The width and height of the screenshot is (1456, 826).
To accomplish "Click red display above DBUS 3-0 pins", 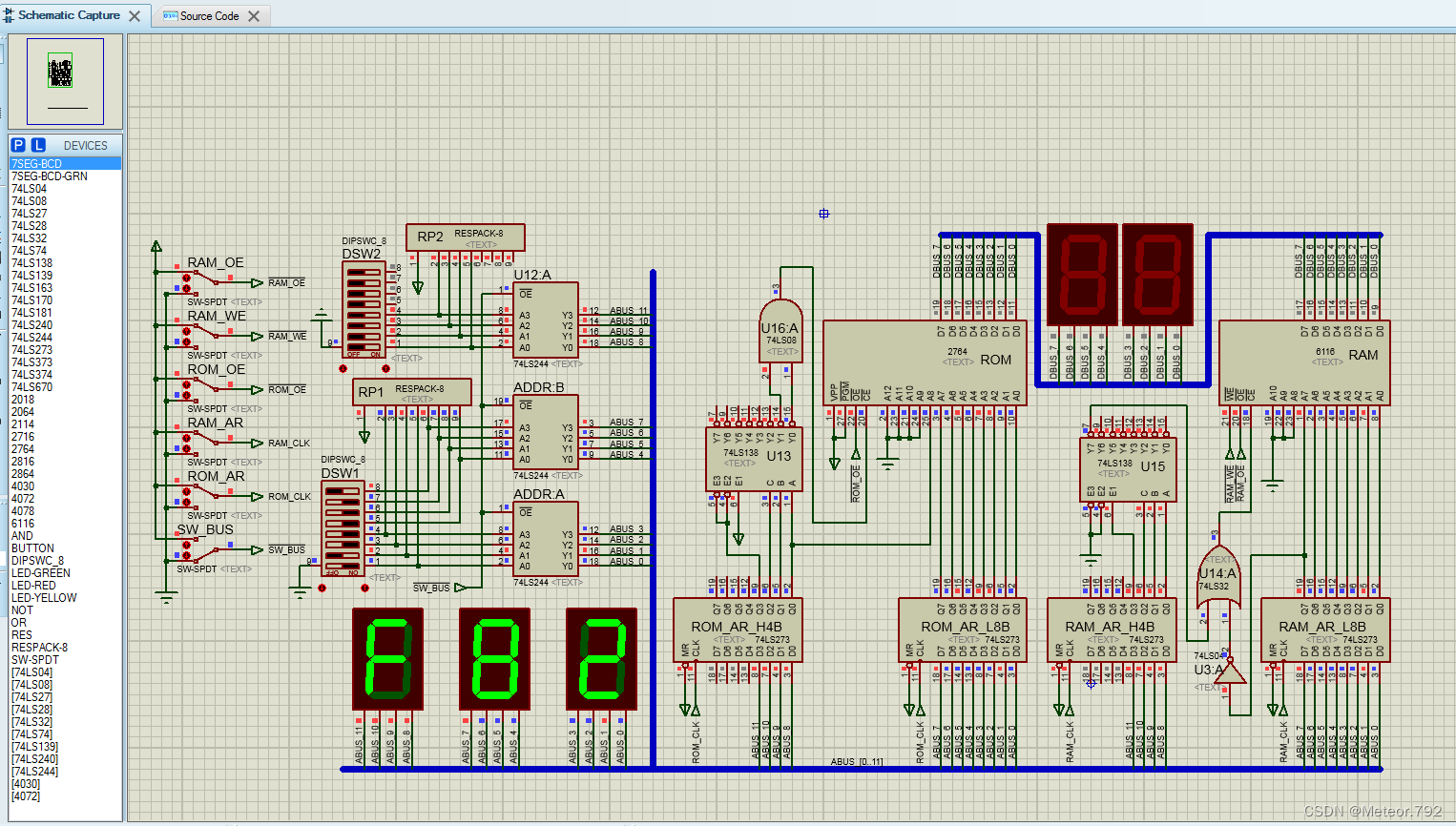I will point(1157,276).
